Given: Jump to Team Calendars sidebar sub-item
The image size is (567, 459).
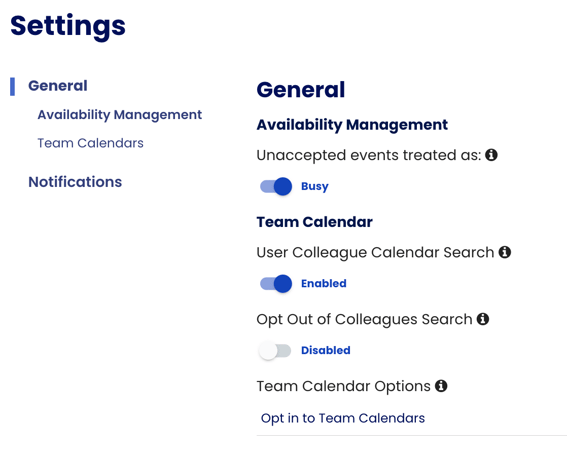Looking at the screenshot, I should coord(90,143).
